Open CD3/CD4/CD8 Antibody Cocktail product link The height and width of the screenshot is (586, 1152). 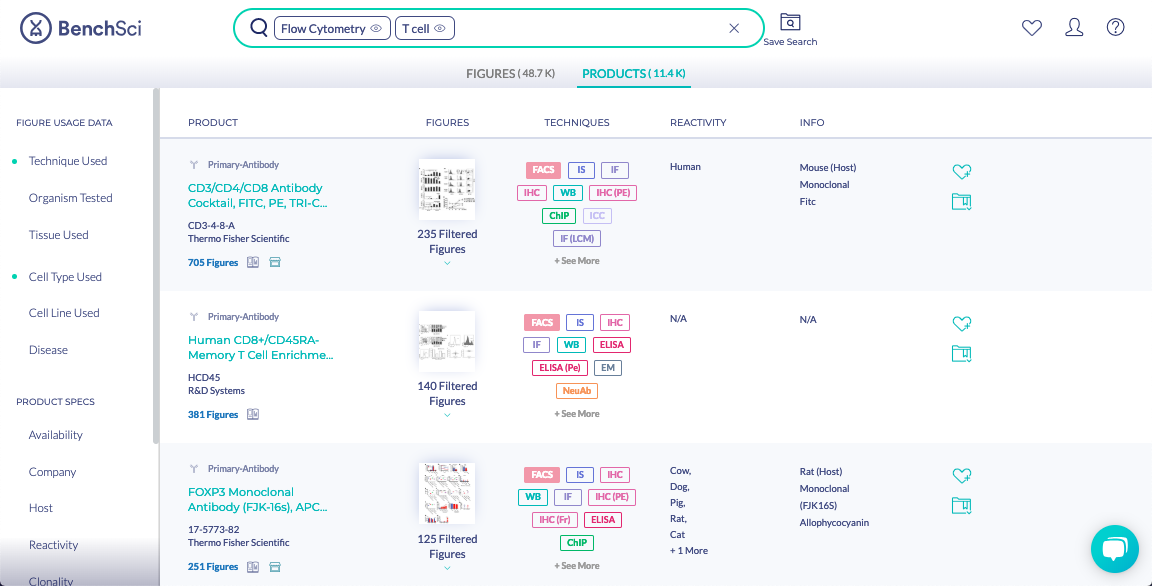click(x=258, y=195)
